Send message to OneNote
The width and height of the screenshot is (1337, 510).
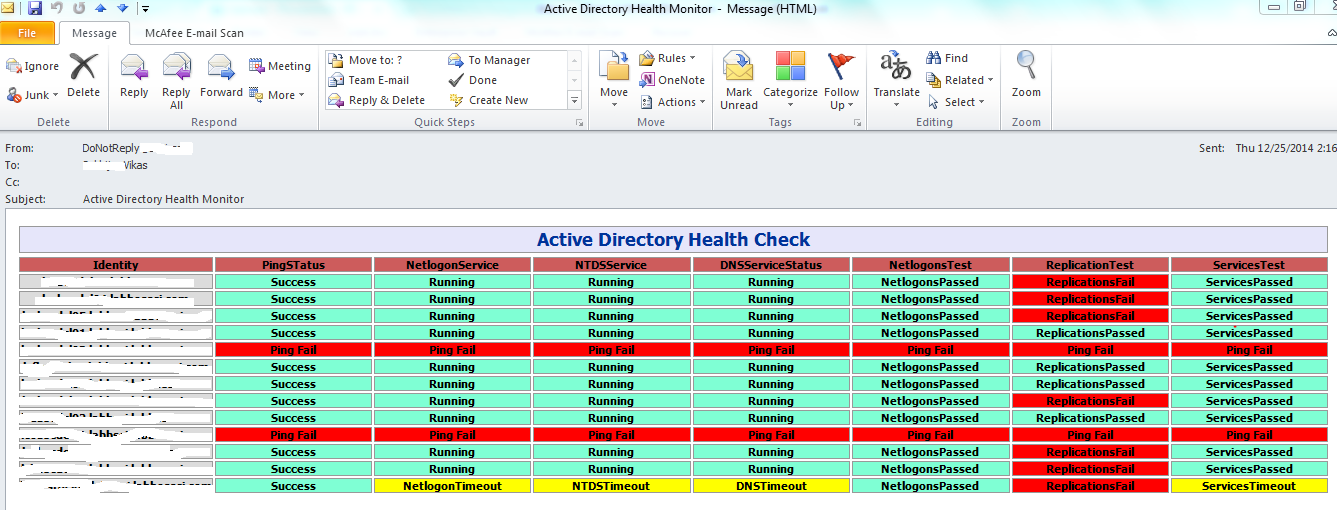click(672, 80)
